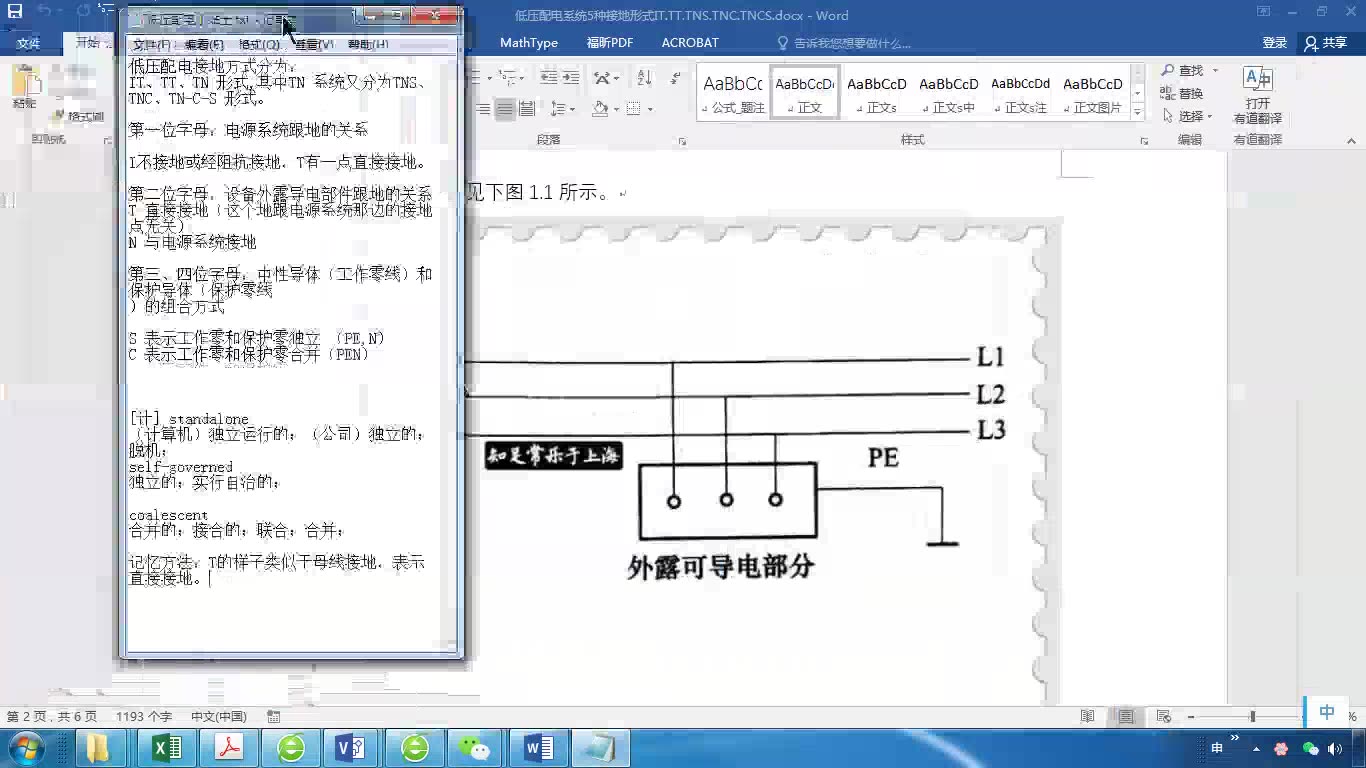Image resolution: width=1366 pixels, height=768 pixels.
Task: Toggle Print Layout view in status bar
Action: point(1126,716)
